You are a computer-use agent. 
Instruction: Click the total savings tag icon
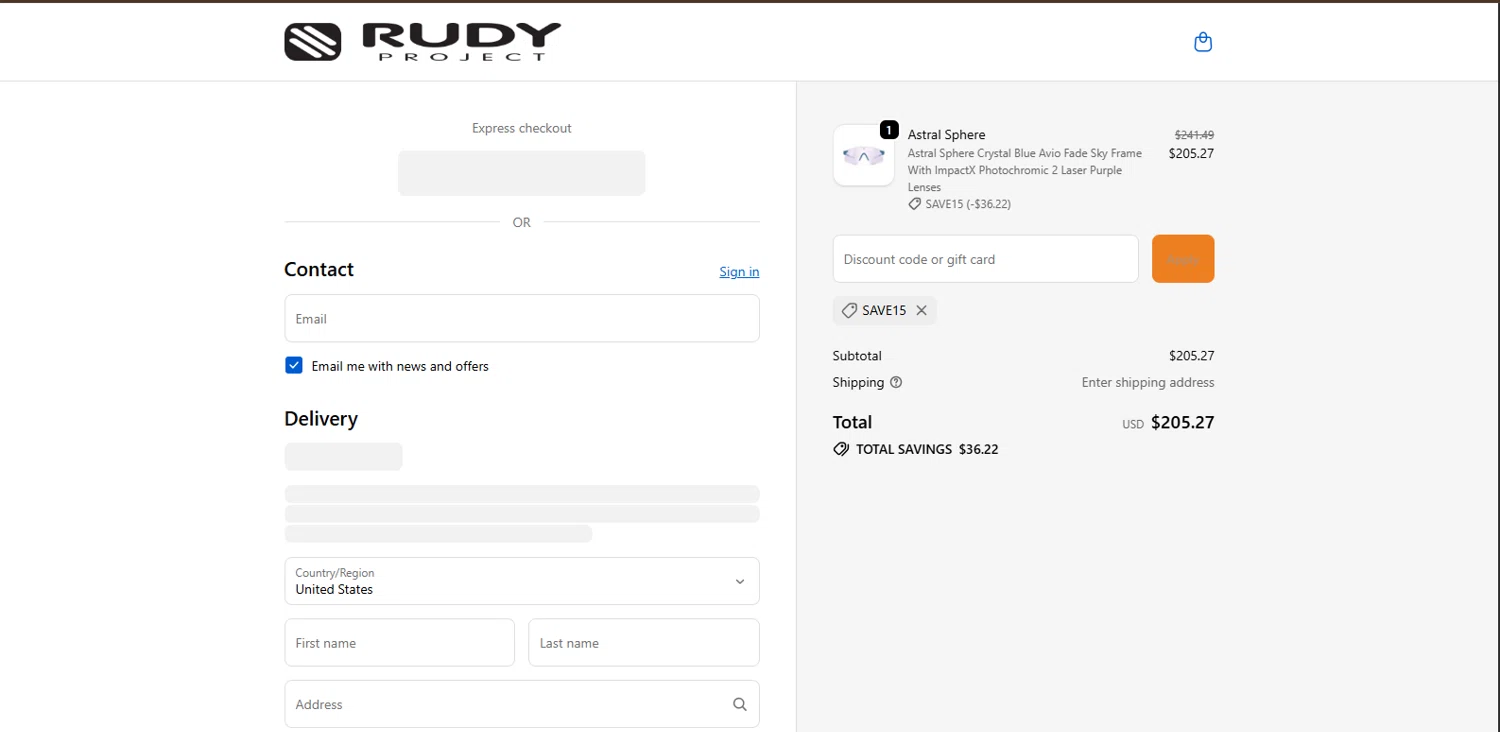841,450
